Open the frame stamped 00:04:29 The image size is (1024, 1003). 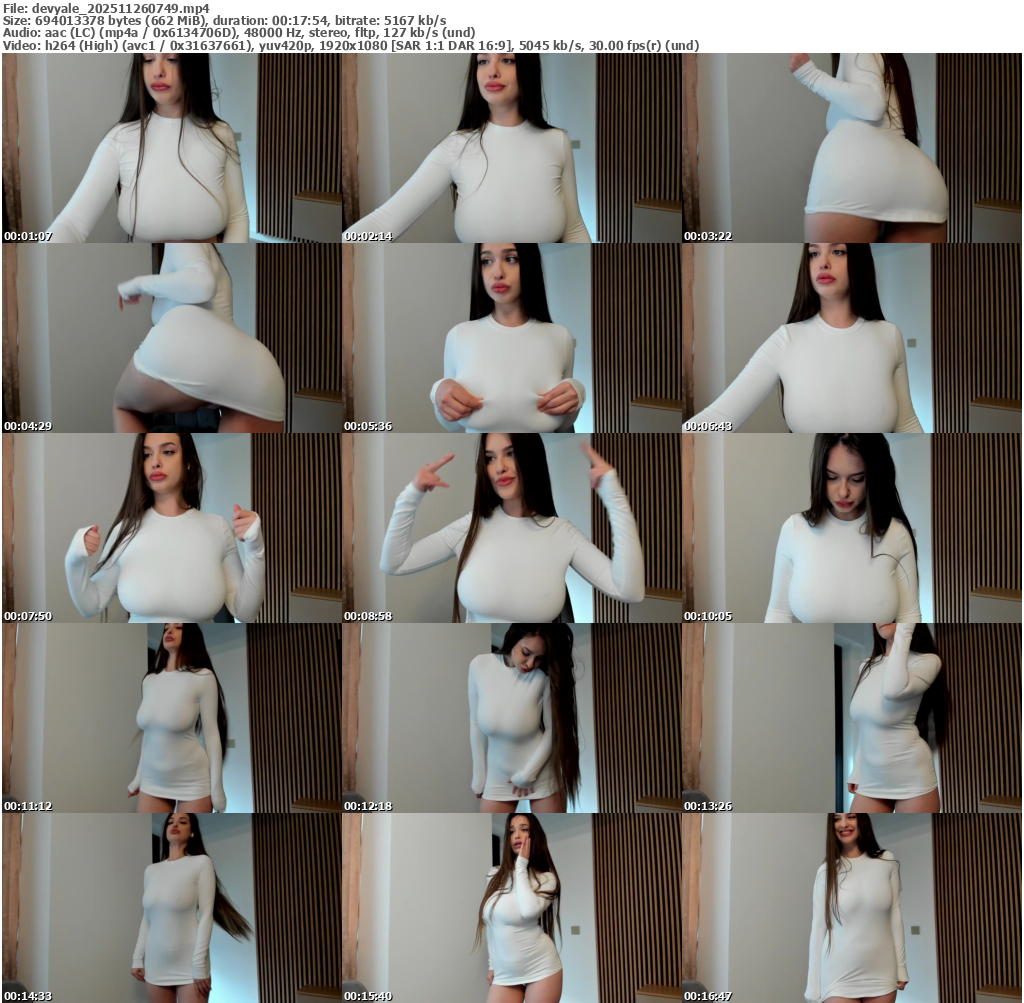click(x=172, y=338)
